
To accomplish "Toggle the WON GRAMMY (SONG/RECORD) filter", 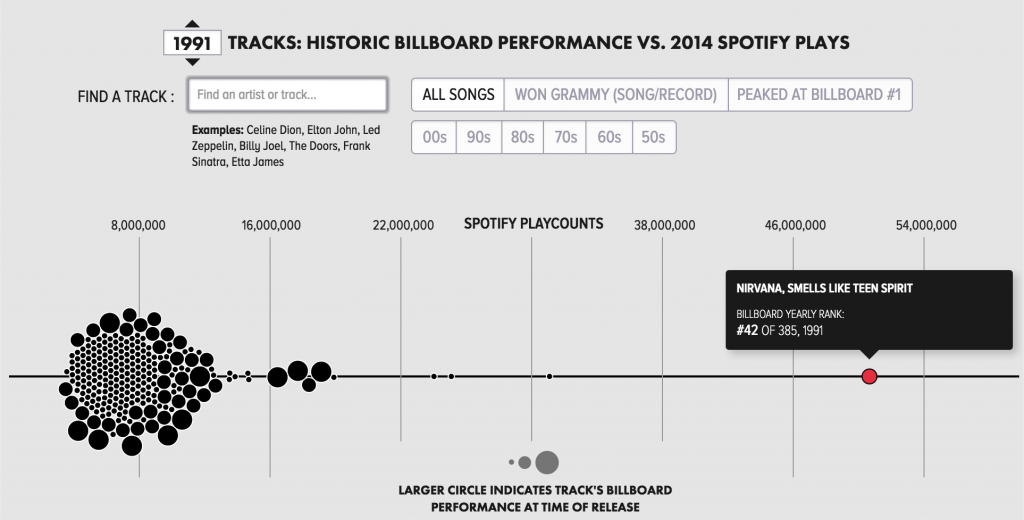I will tap(616, 95).
